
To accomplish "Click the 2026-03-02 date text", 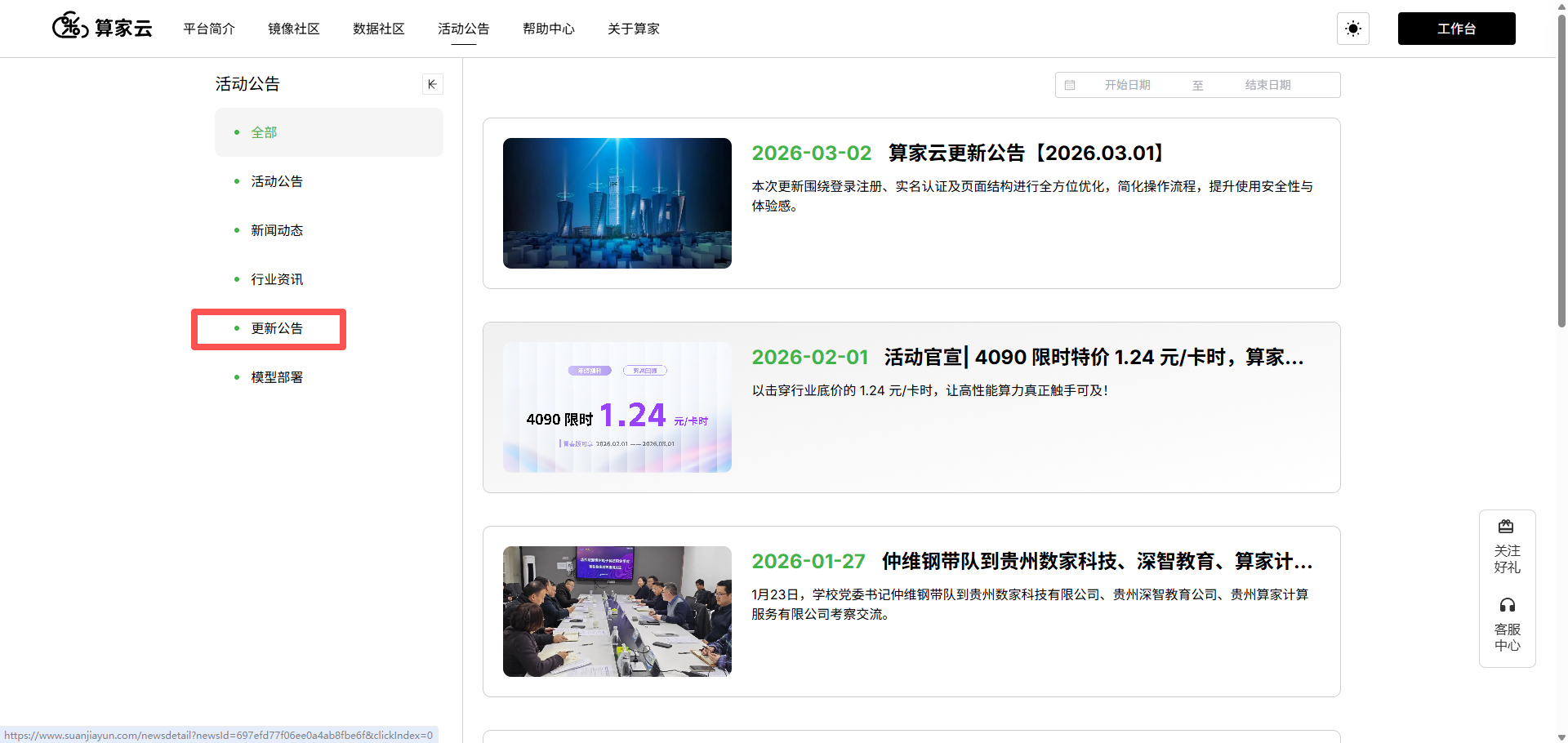I will [812, 153].
